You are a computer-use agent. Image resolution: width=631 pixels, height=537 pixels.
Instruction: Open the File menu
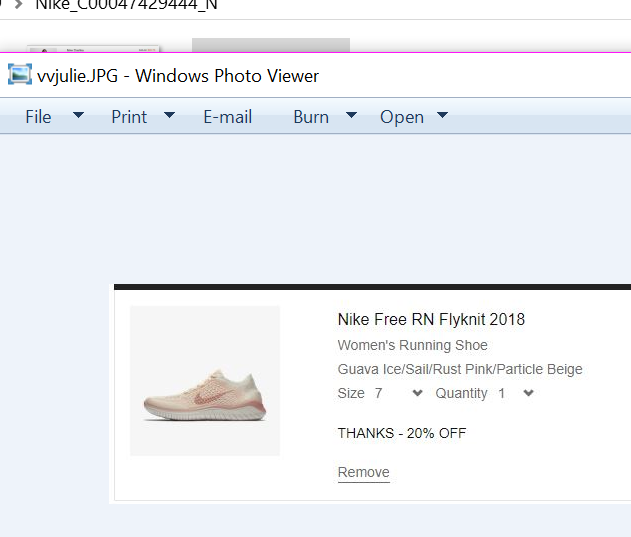(39, 117)
